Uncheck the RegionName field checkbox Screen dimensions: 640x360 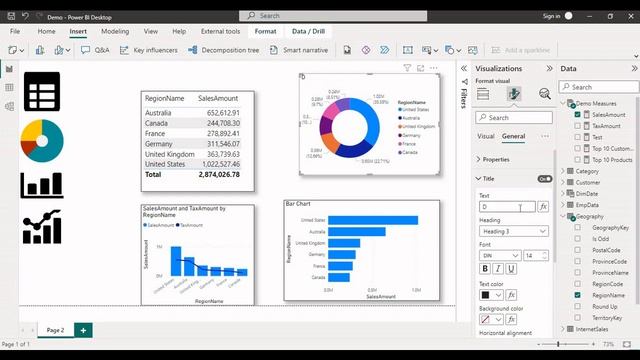(x=577, y=295)
